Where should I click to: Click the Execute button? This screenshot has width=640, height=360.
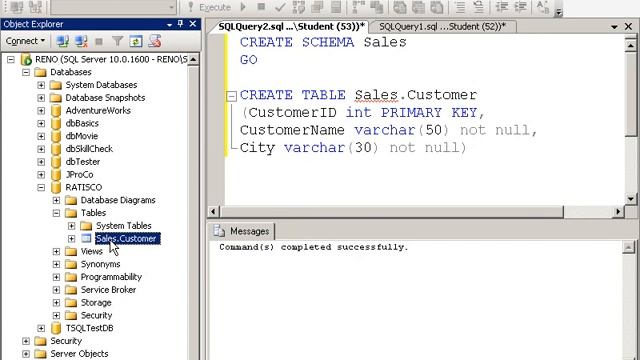[209, 7]
